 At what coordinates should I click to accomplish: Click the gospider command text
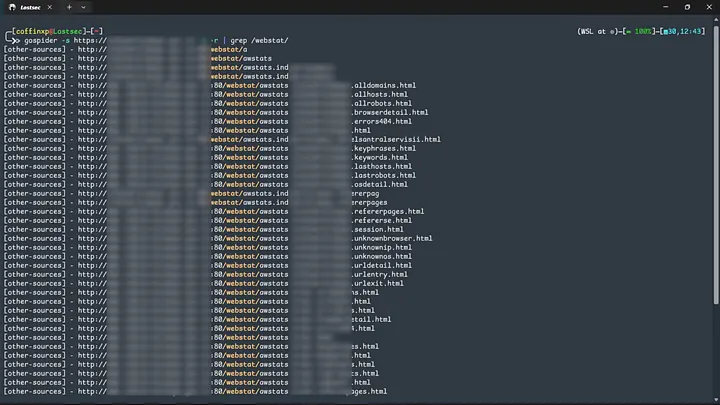pyautogui.click(x=41, y=40)
